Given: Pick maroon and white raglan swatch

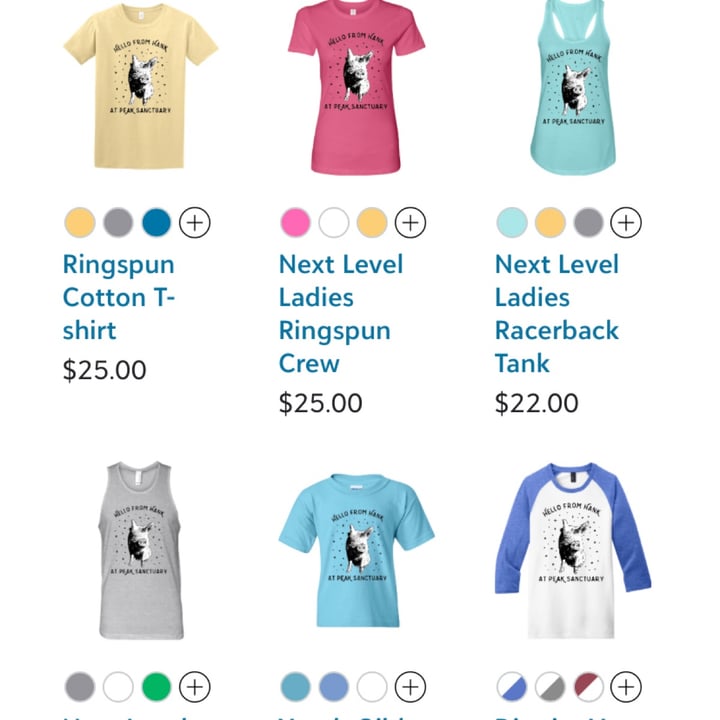Looking at the screenshot, I should (x=588, y=687).
